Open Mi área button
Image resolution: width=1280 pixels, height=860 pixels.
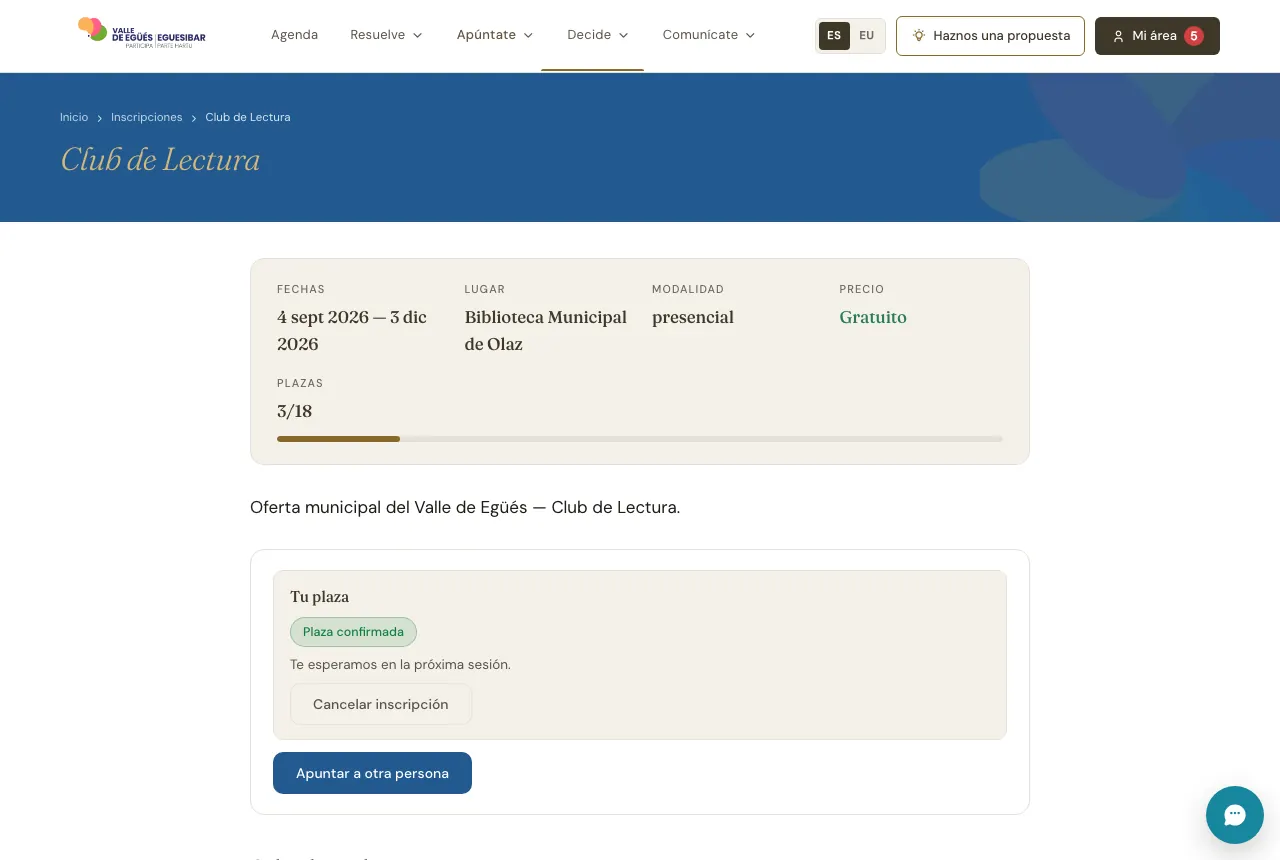point(1157,35)
